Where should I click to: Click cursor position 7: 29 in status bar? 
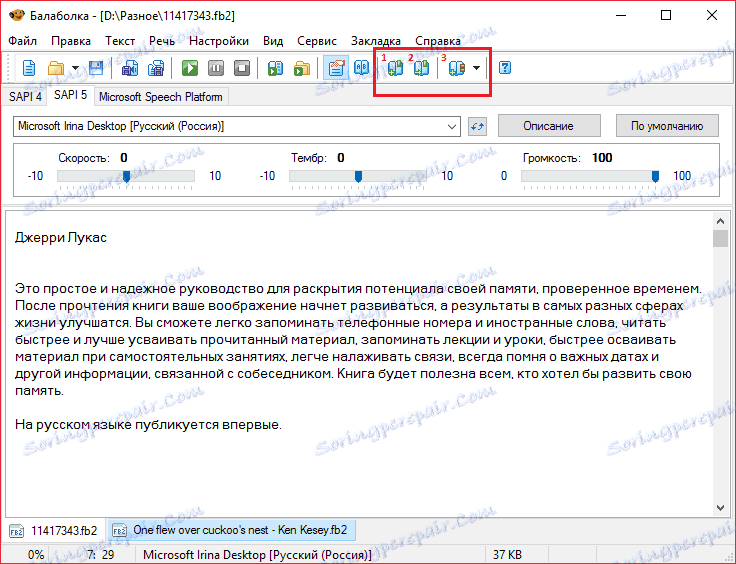[x=100, y=555]
